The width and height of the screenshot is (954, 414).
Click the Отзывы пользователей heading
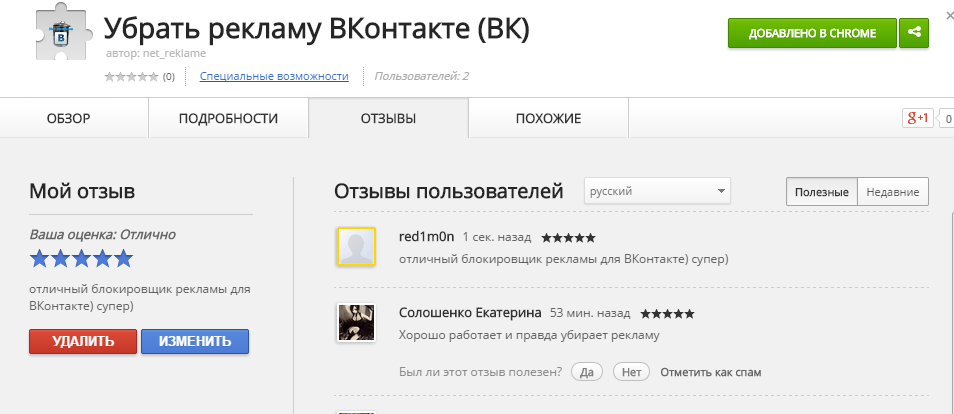point(448,191)
